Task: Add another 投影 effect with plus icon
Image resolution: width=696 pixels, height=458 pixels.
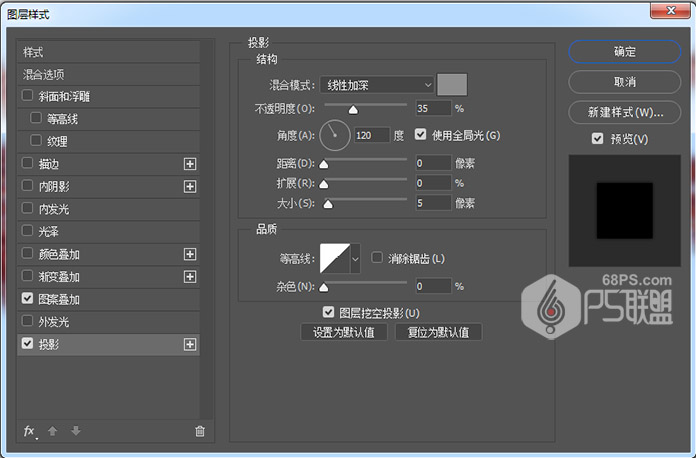Action: 190,344
